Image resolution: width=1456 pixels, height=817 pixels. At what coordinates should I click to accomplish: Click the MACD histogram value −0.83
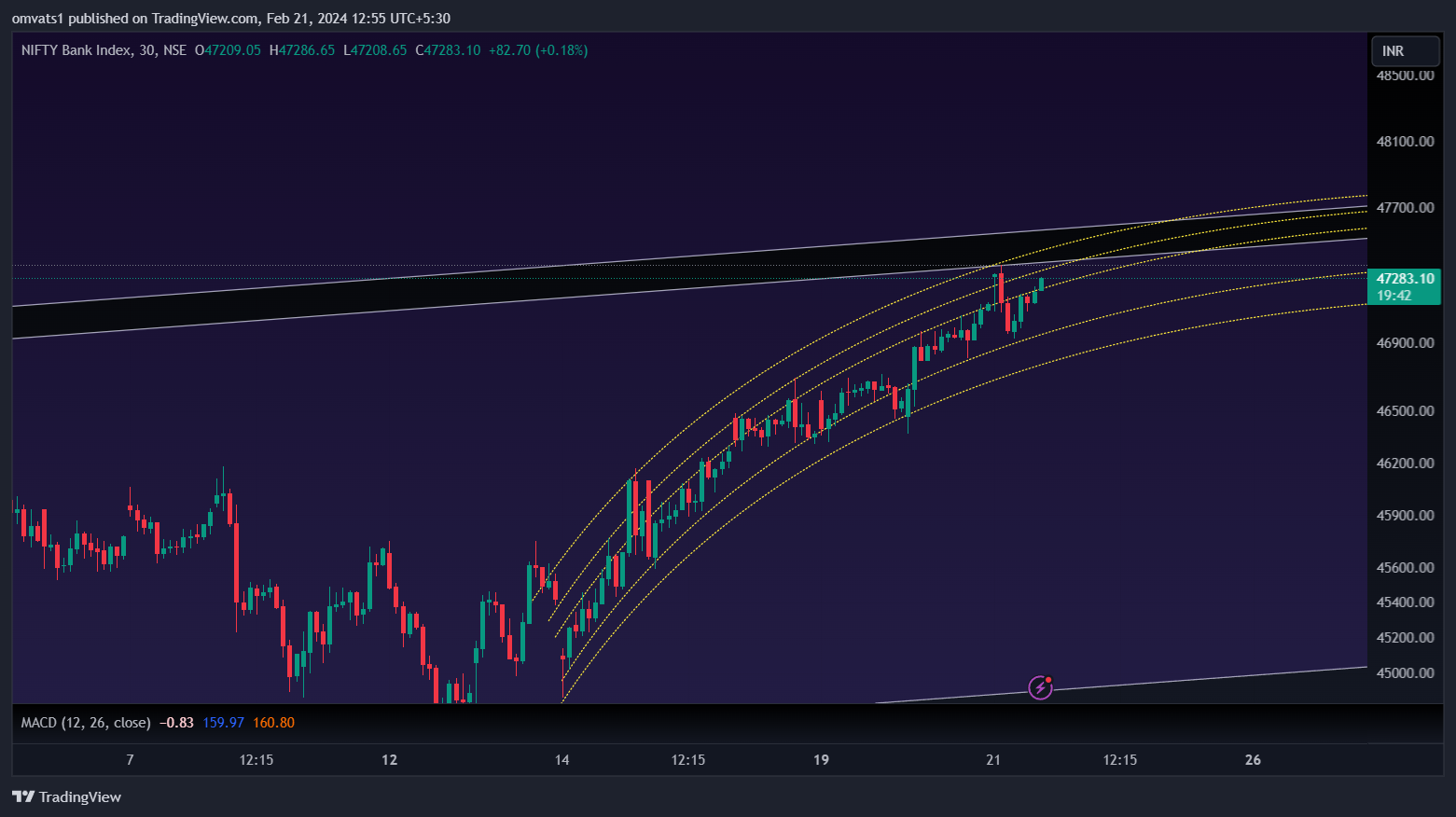(176, 723)
